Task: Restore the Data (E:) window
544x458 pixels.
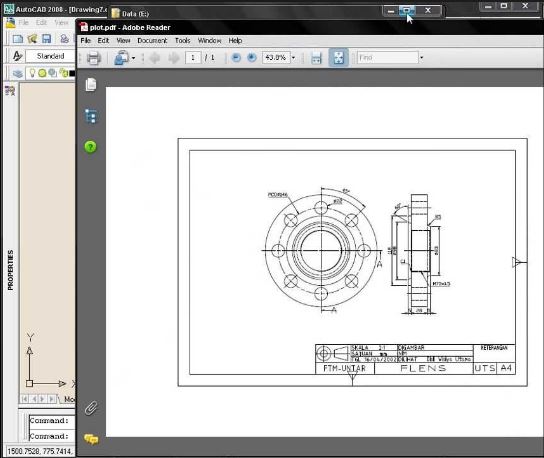Action: [407, 11]
